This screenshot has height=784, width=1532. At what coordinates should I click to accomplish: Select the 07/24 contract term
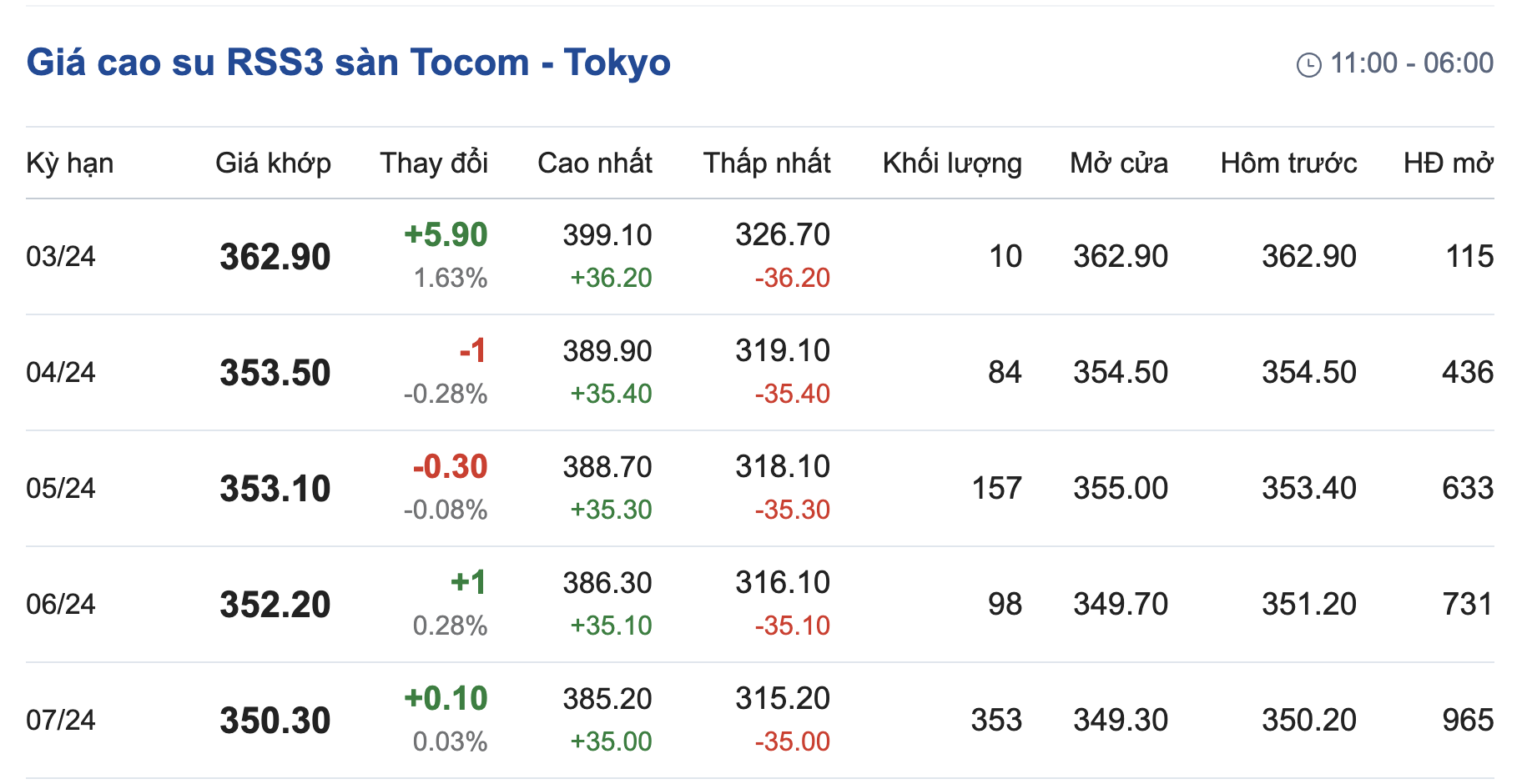tap(61, 720)
